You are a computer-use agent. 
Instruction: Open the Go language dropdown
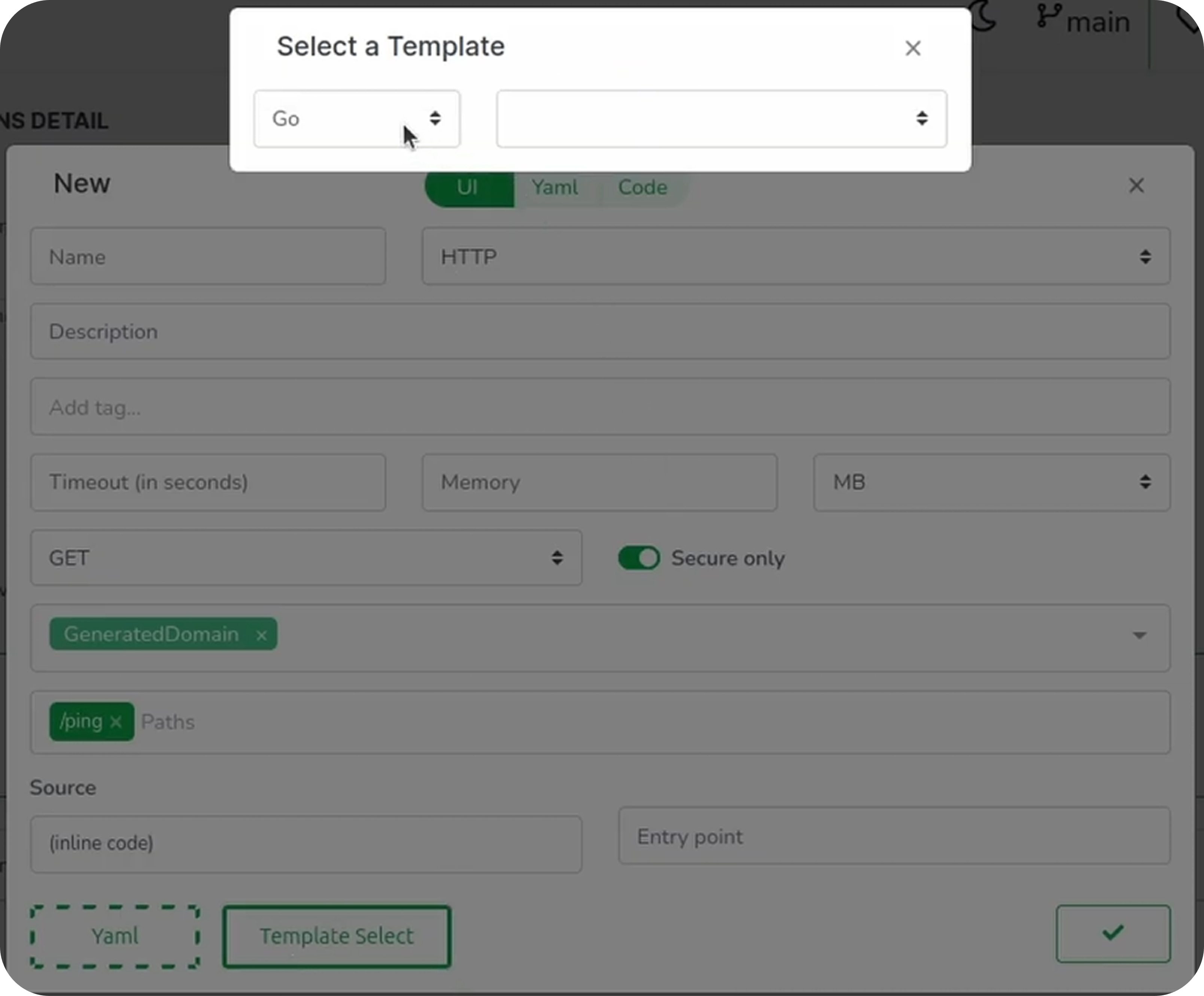click(356, 119)
